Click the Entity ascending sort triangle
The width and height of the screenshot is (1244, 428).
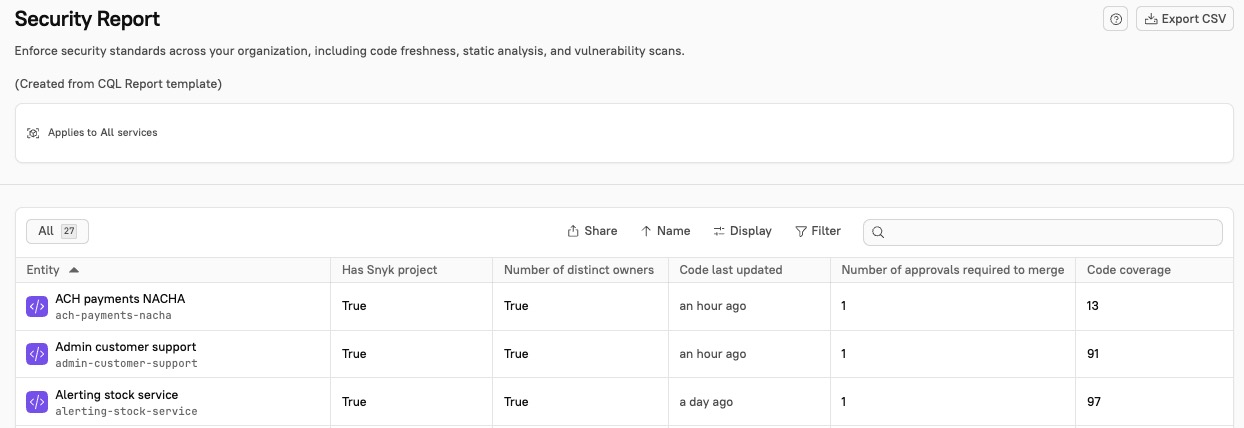click(74, 270)
